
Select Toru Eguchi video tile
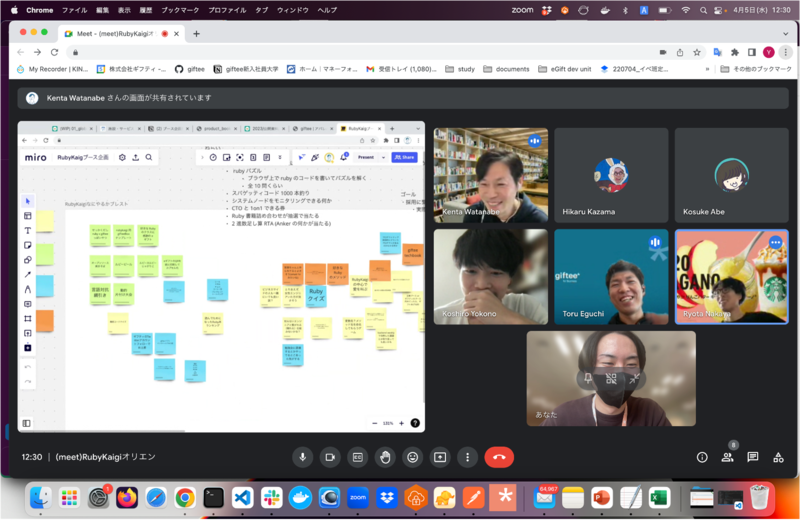click(611, 277)
